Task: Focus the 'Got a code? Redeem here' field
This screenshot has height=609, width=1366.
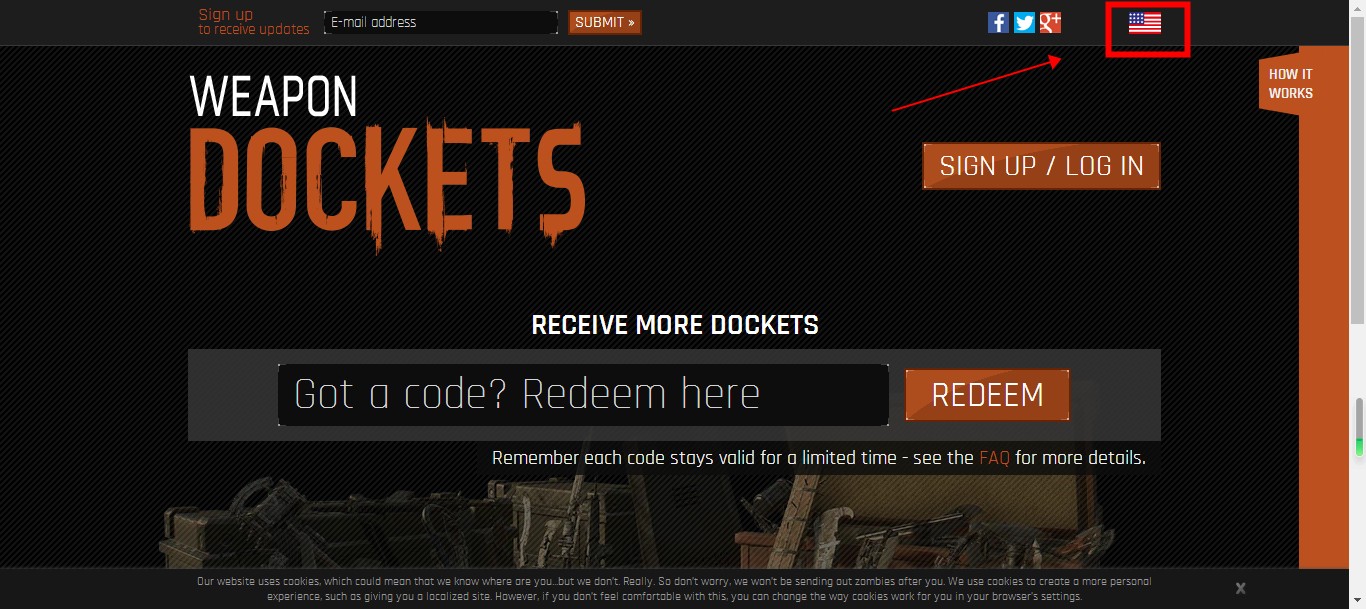Action: tap(583, 395)
